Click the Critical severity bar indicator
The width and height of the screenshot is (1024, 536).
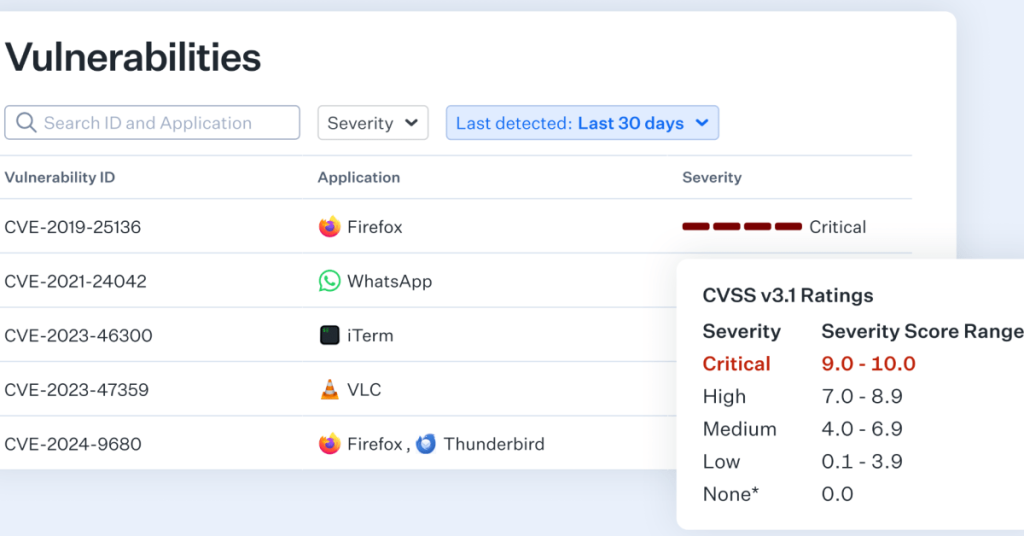[x=741, y=227]
